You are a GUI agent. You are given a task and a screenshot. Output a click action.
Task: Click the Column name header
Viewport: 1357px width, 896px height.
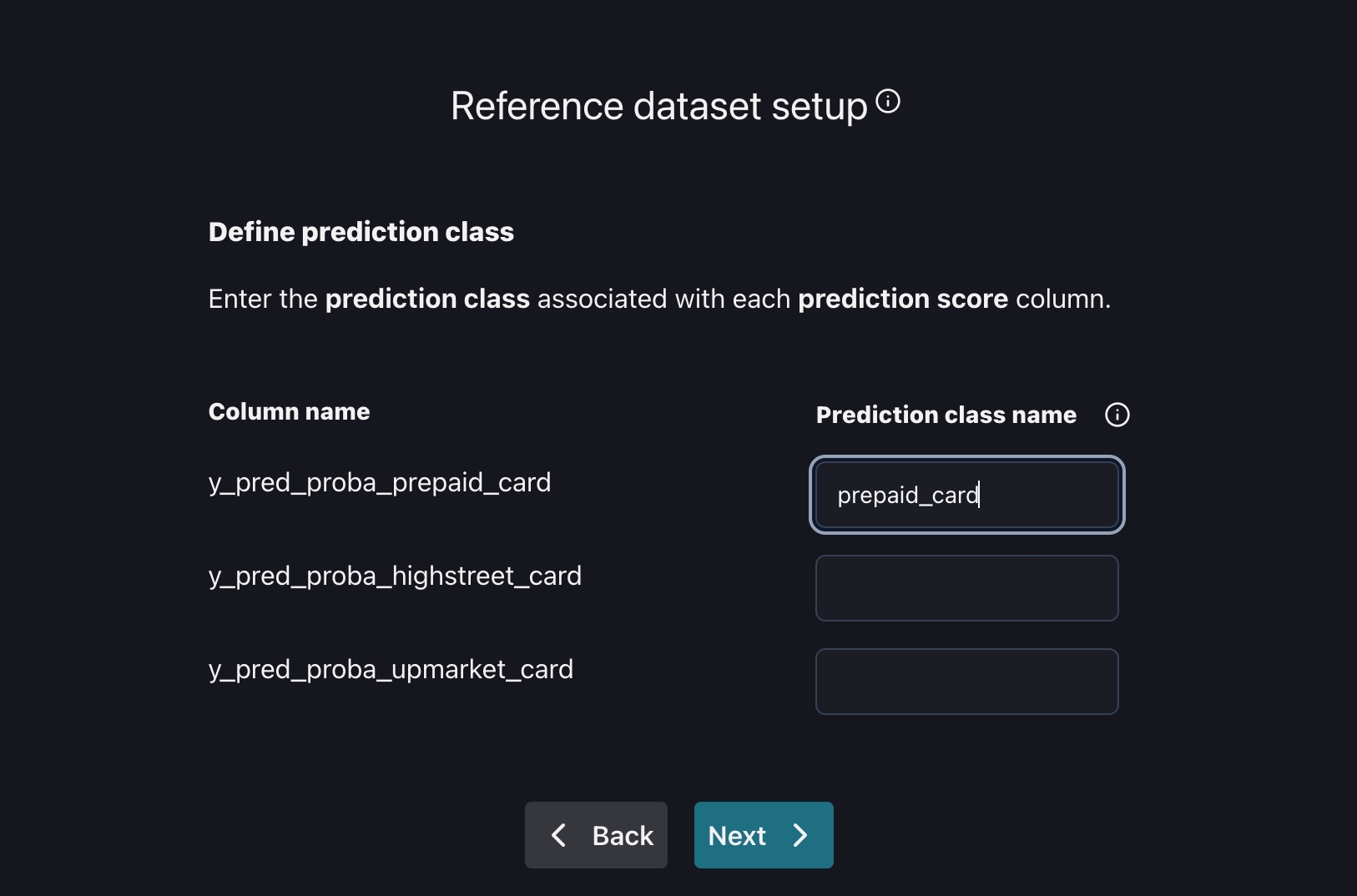[x=289, y=411]
